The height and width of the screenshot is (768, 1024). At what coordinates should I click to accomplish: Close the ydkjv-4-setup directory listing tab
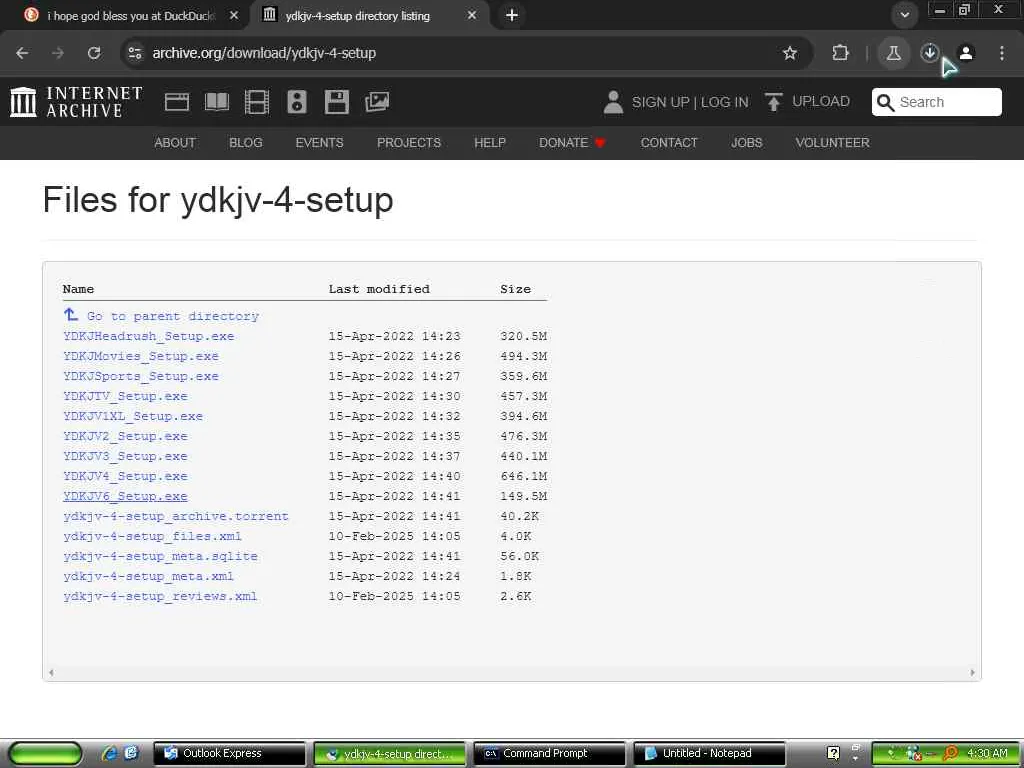472,15
